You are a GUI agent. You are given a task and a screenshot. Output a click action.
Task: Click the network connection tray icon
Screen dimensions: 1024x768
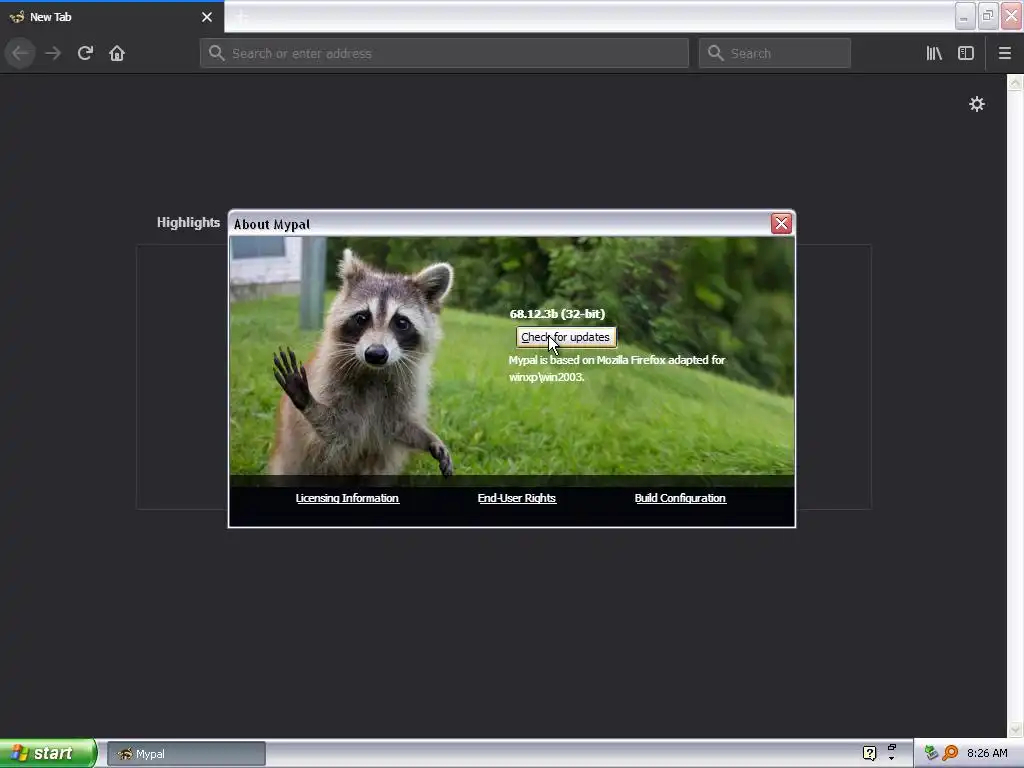tap(931, 753)
